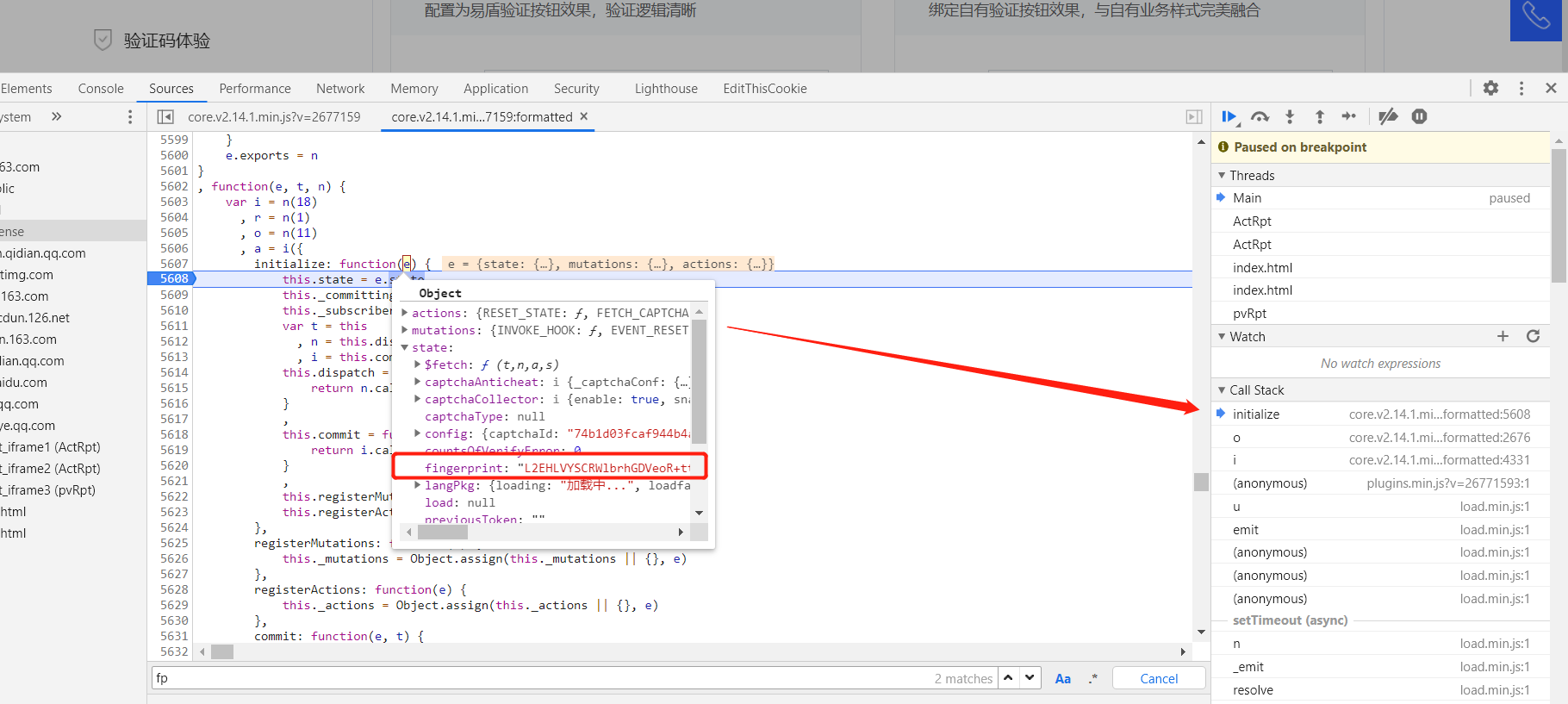Toggle match case in search
Image resolution: width=1568 pixels, height=704 pixels.
[x=1063, y=679]
